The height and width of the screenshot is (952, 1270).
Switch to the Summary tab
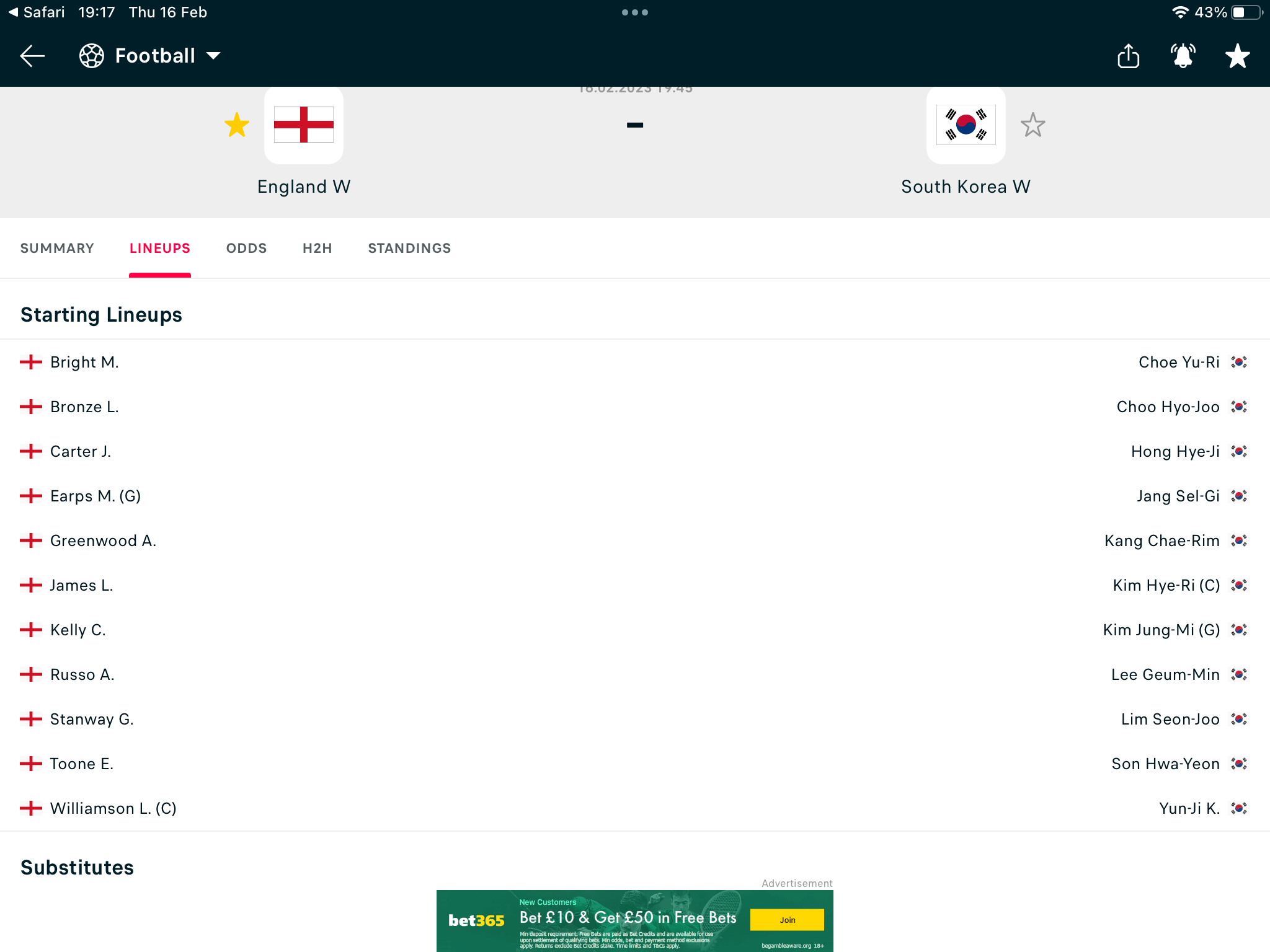click(x=57, y=248)
